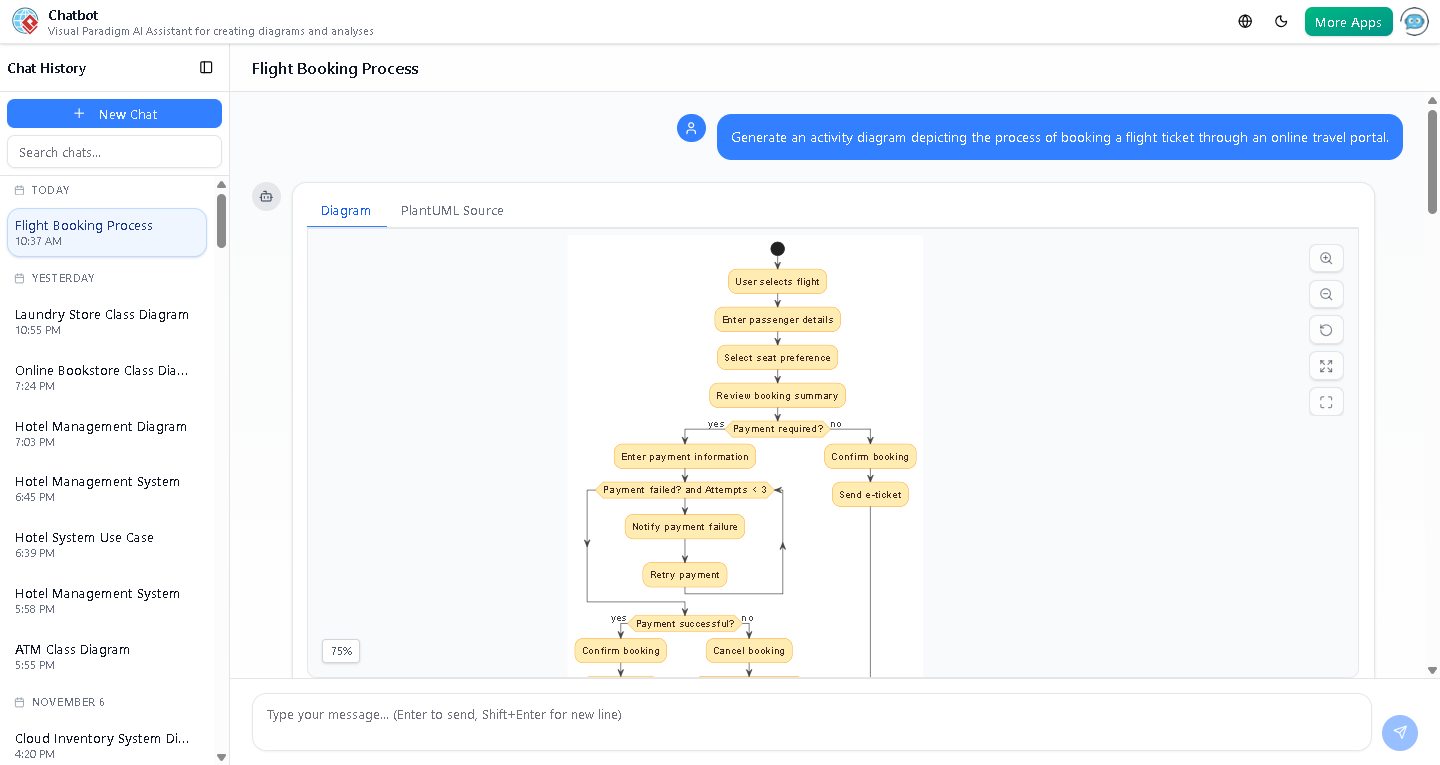Change the interface language with the globe icon
This screenshot has width=1440, height=765.
pos(1244,20)
